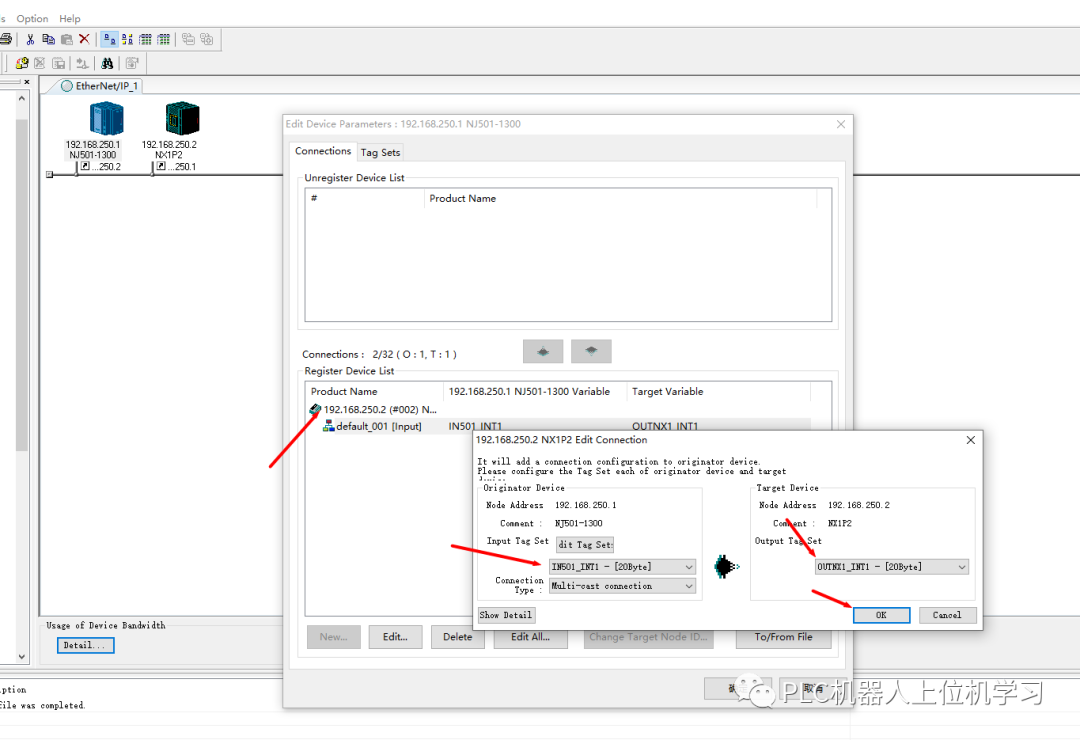Click the Print toolbar icon

tap(6, 39)
